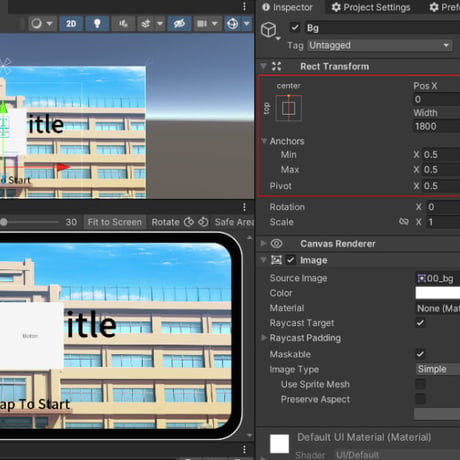Open the Scene view shading mode icon
The image size is (460, 460).
pos(37,24)
